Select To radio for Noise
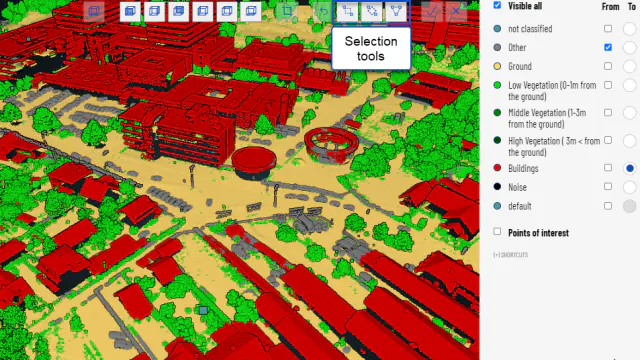640x360 pixels. [629, 187]
